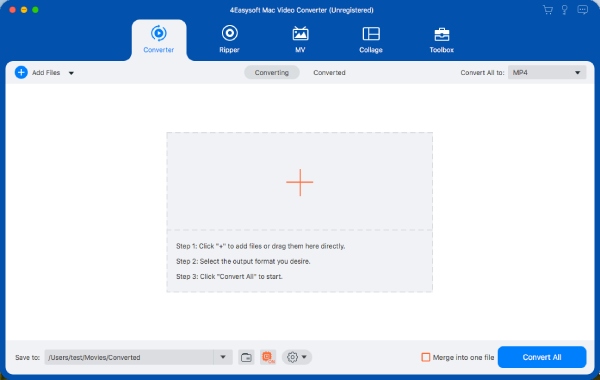Open the Toolbox tab
This screenshot has width=600, height=380.
[442, 40]
